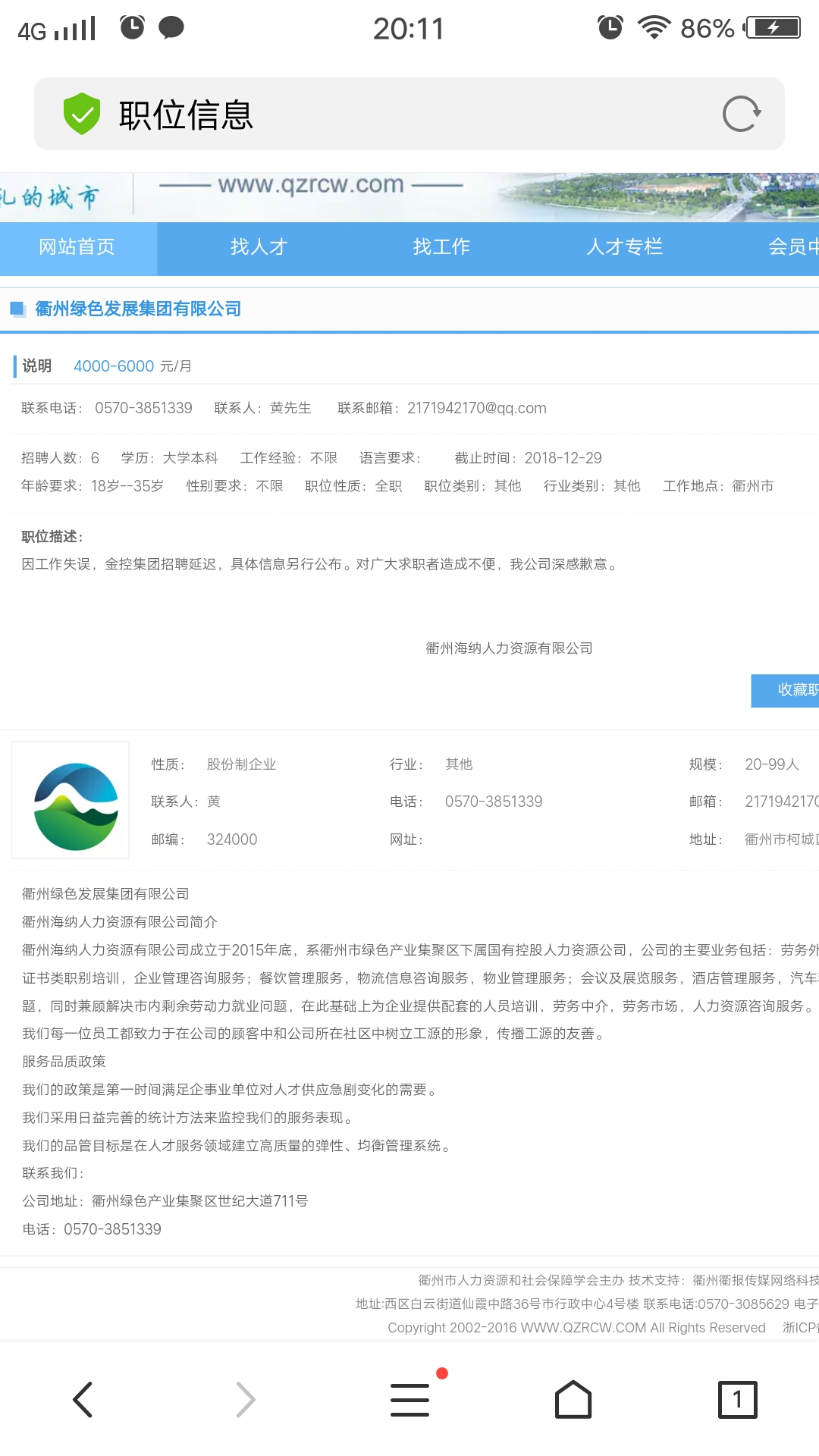Tap the 学历: 大学本科 field
The image size is (819, 1456).
click(x=169, y=458)
